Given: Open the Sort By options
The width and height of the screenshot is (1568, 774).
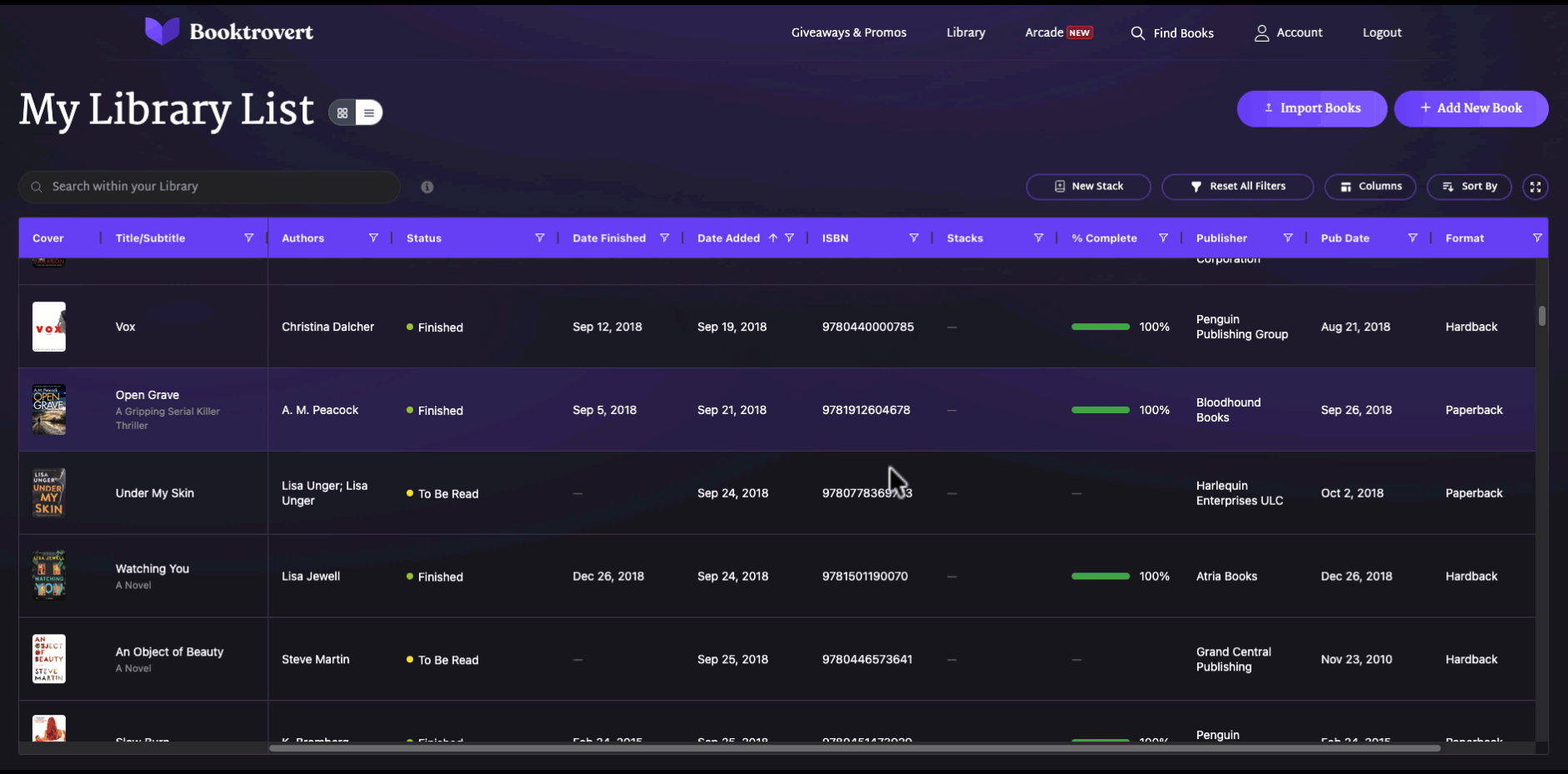Looking at the screenshot, I should (1469, 187).
